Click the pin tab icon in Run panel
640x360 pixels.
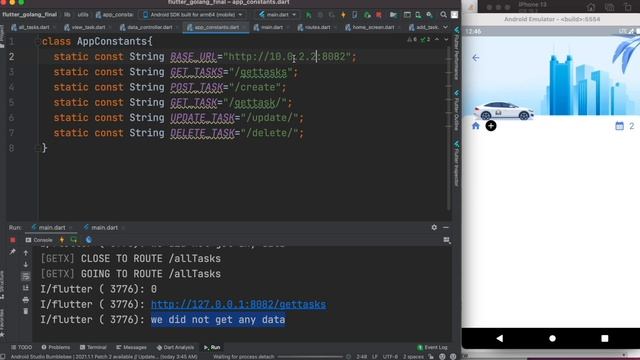13,252
